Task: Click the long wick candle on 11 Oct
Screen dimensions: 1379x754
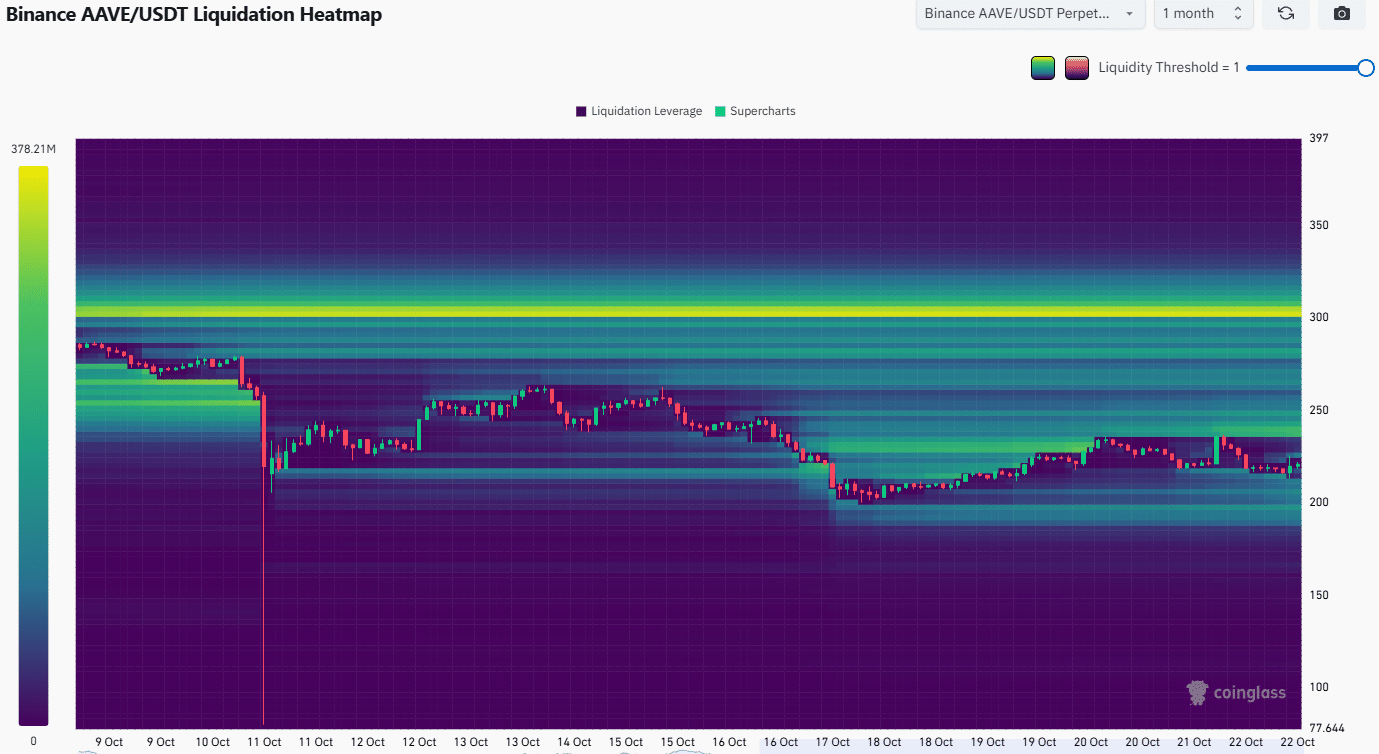Action: pos(264,580)
